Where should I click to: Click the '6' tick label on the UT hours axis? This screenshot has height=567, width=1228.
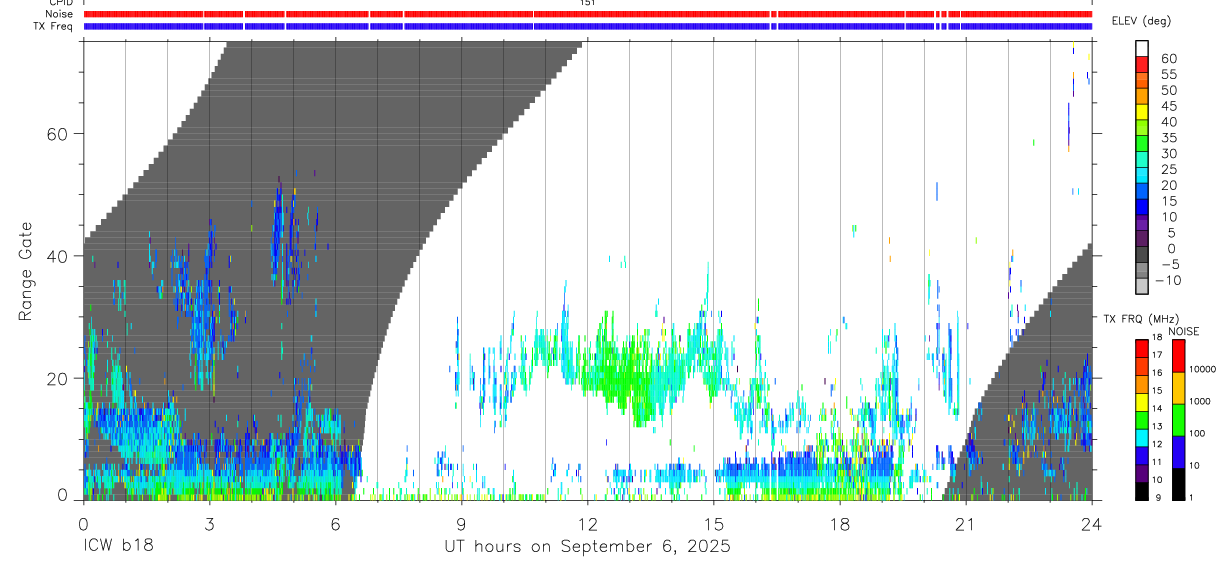[335, 522]
